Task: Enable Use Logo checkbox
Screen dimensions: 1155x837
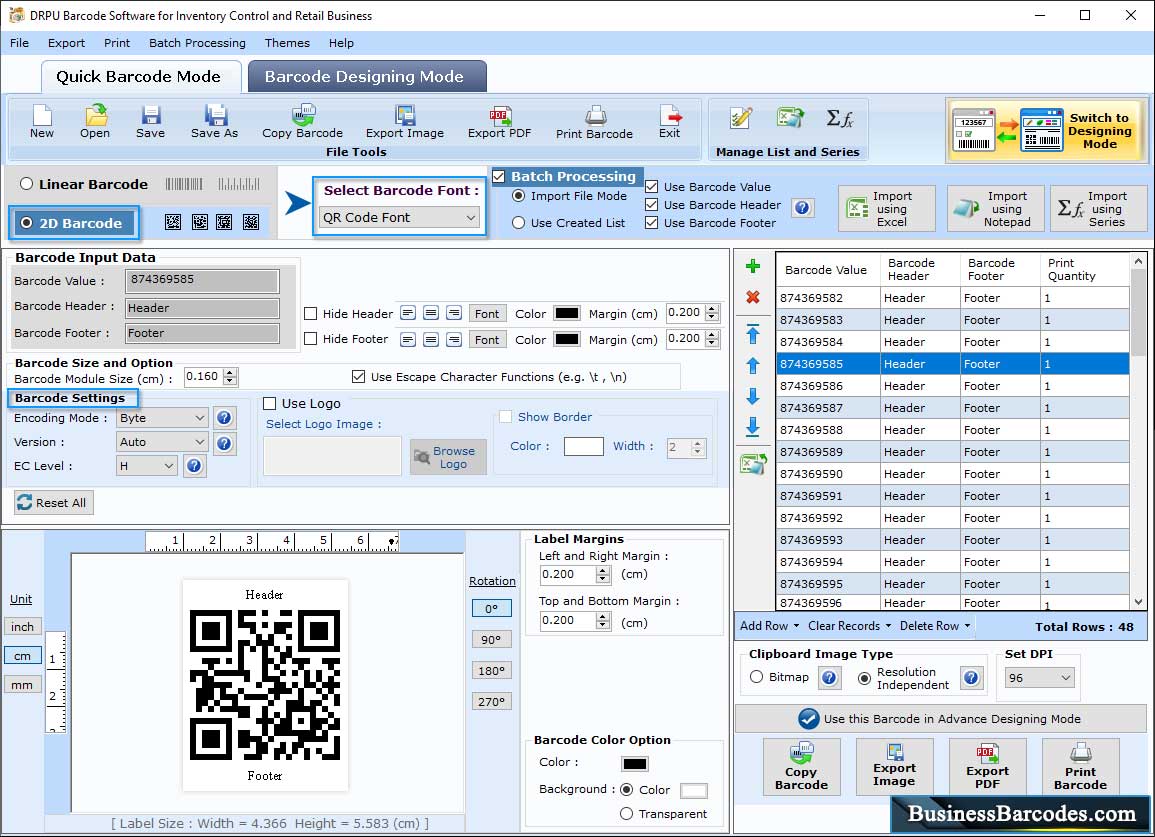Action: tap(270, 404)
